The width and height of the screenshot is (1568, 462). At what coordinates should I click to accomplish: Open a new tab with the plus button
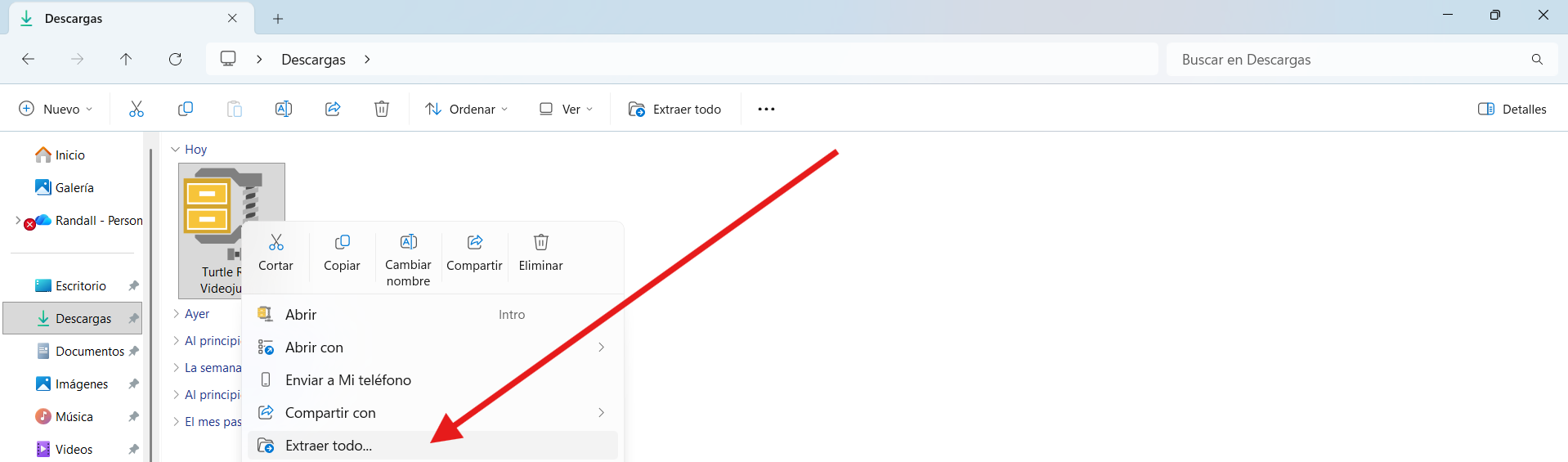[278, 18]
